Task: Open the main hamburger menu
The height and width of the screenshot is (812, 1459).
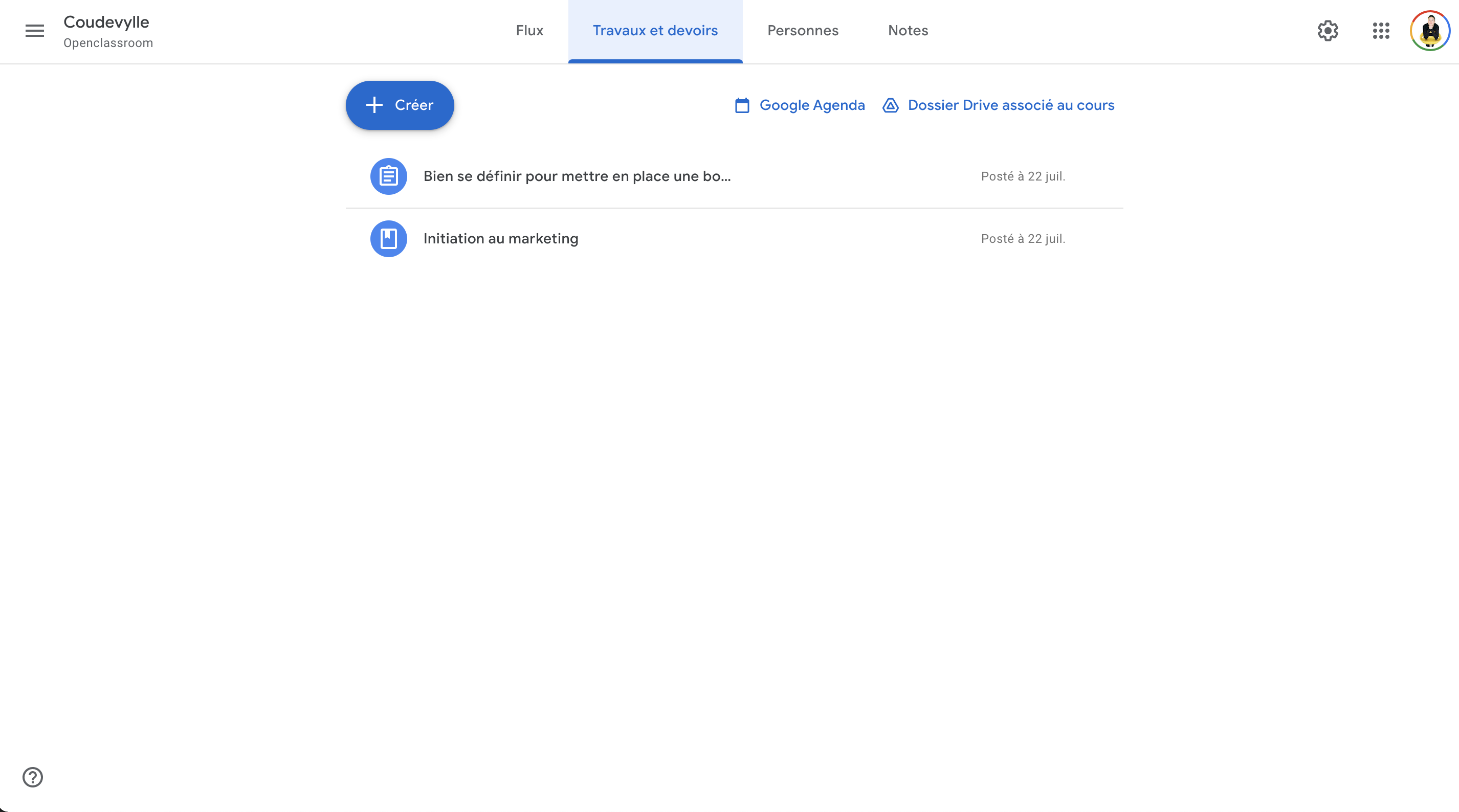Action: [35, 31]
